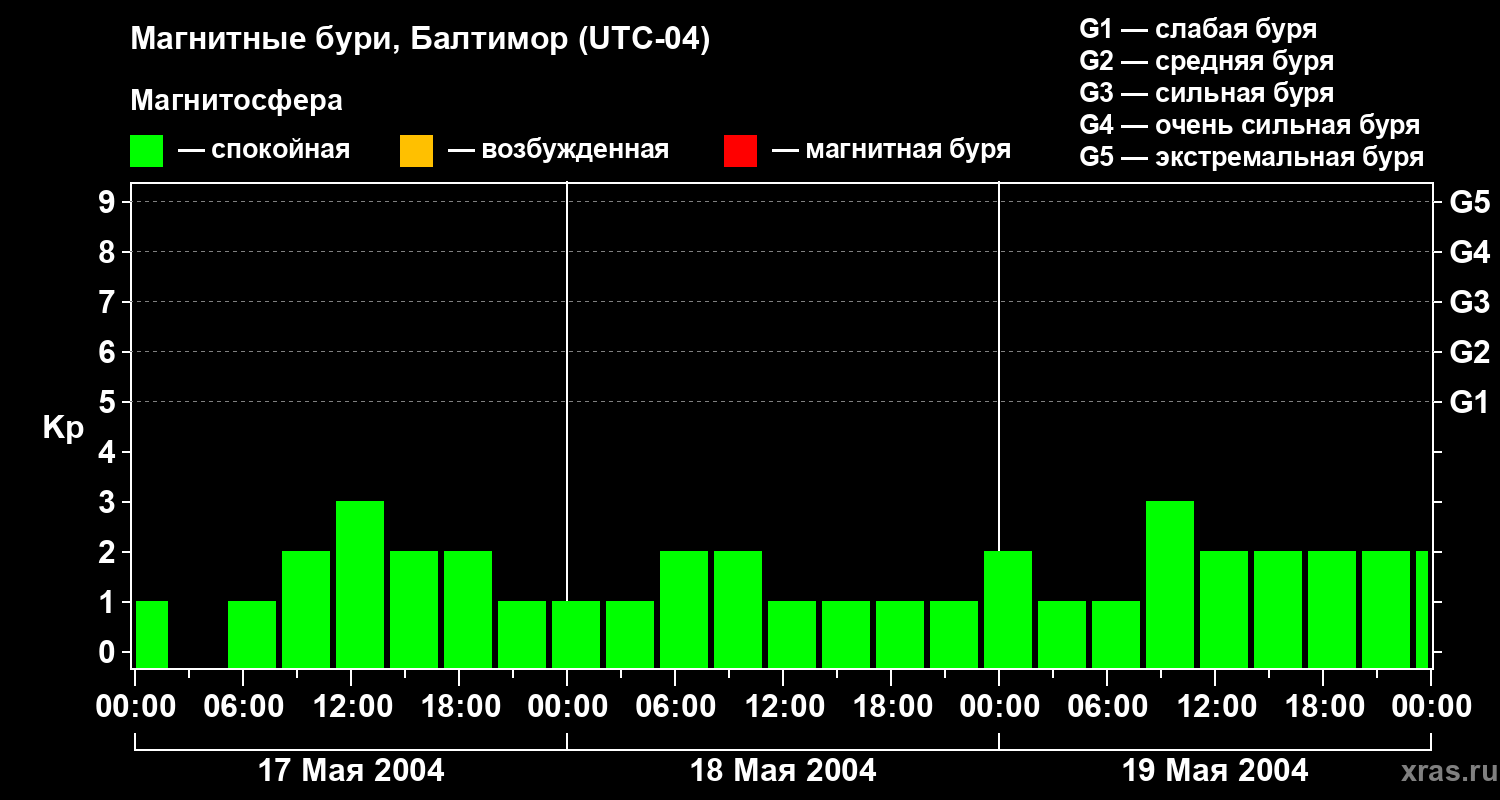The height and width of the screenshot is (800, 1500).
Task: Click the '— спокойная' legend label
Action: pos(264,150)
